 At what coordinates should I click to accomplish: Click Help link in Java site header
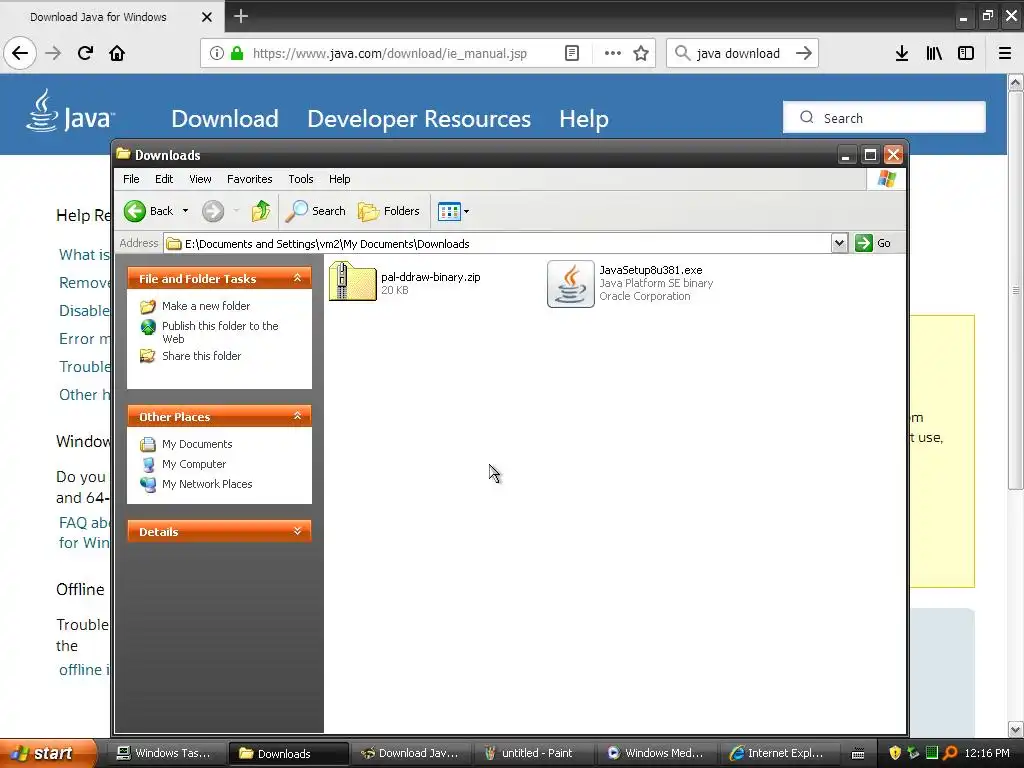[x=584, y=119]
